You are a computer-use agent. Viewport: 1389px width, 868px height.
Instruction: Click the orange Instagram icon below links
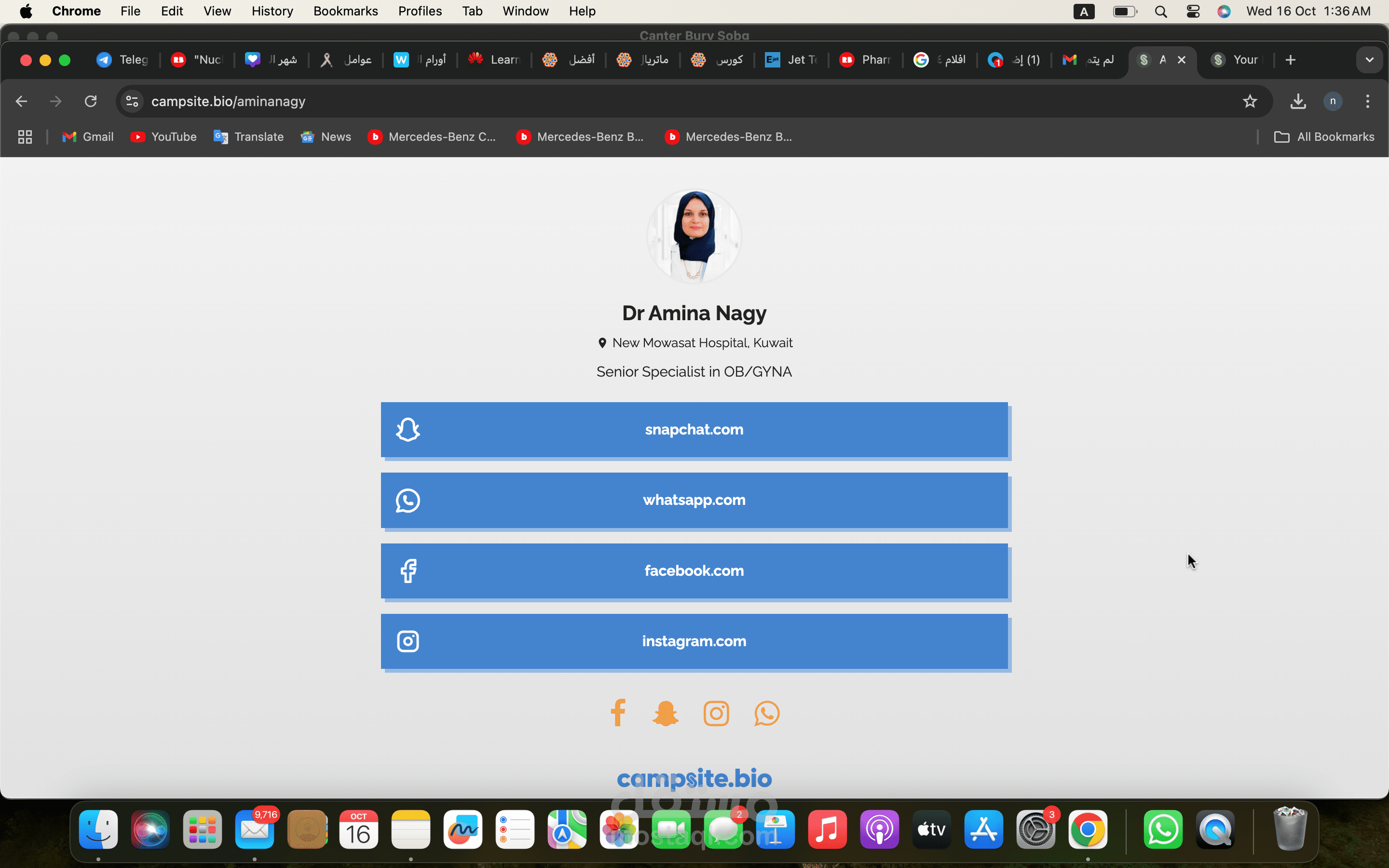pyautogui.click(x=716, y=713)
